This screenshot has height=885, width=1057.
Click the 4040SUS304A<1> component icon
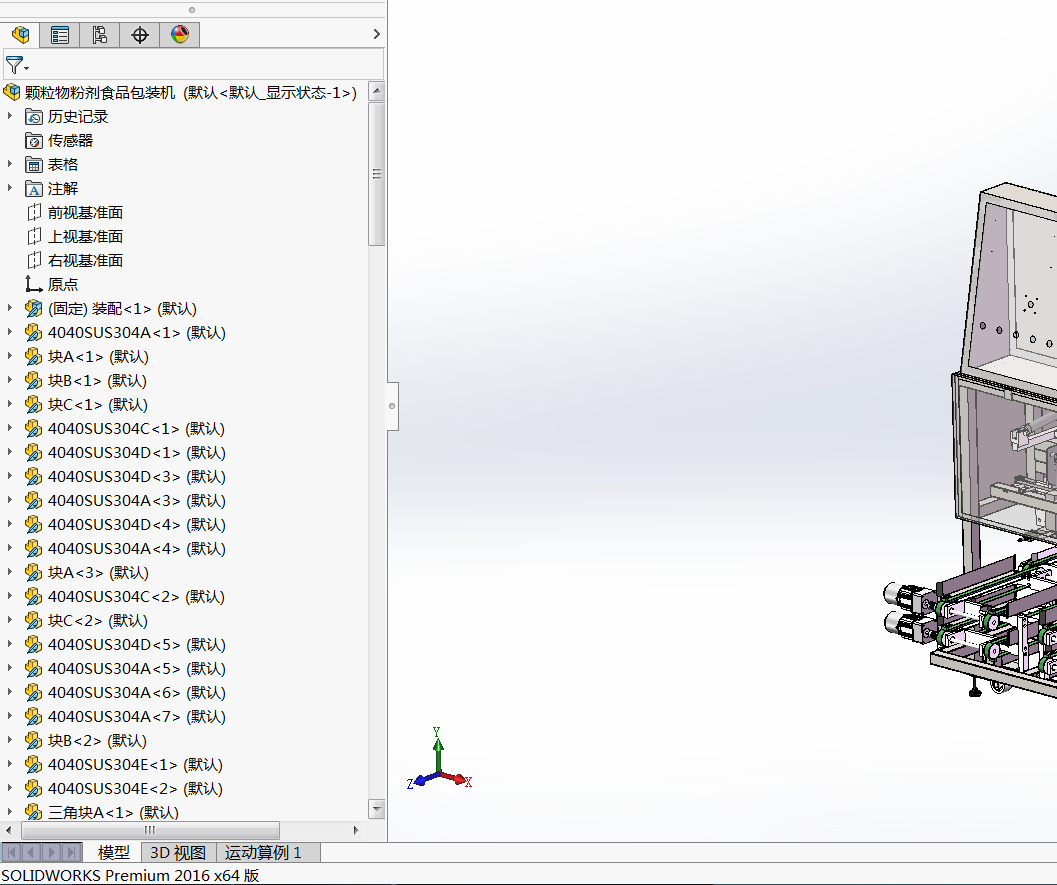point(34,333)
